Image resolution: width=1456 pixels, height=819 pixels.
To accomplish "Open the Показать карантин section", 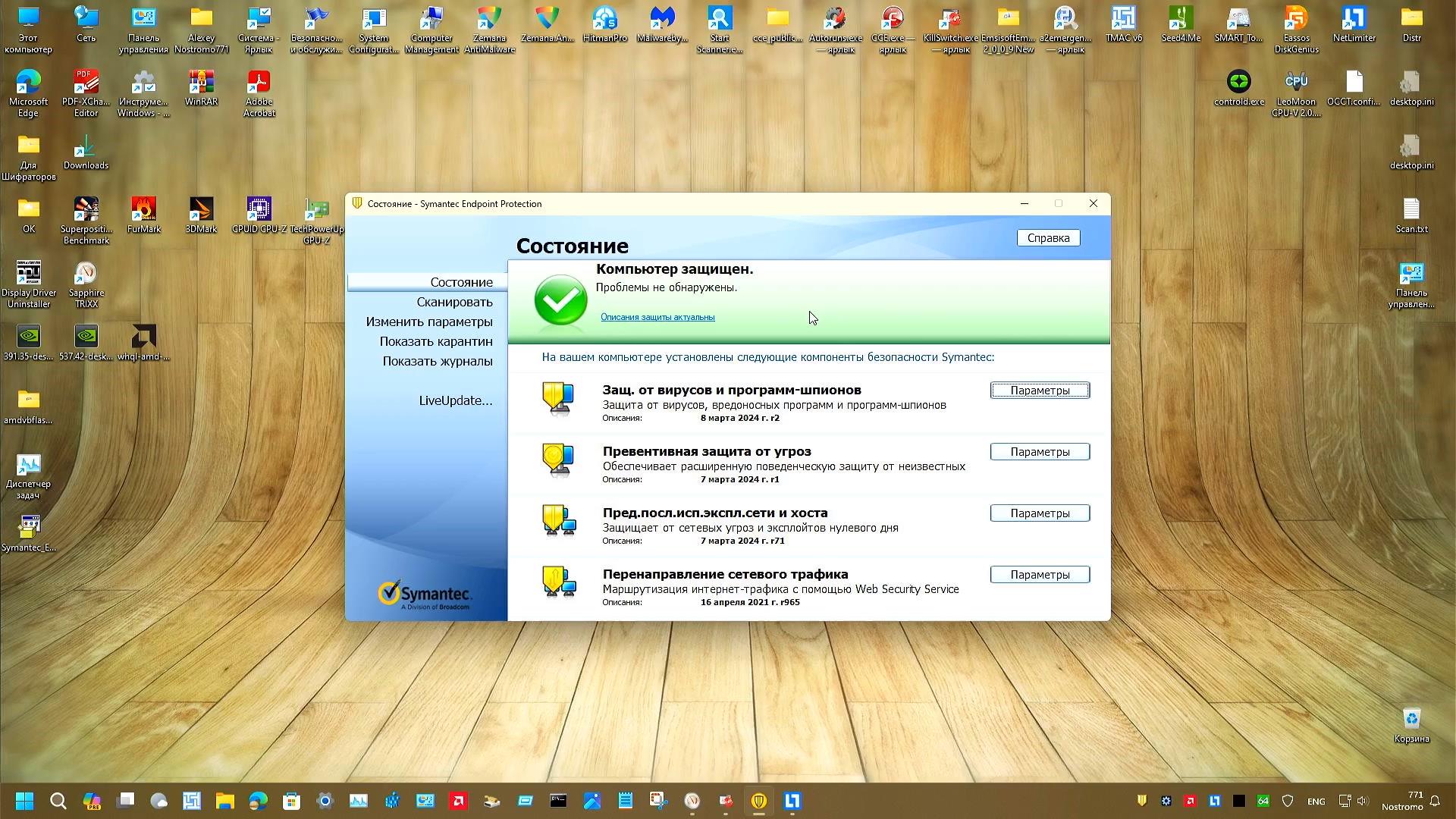I will [x=436, y=341].
